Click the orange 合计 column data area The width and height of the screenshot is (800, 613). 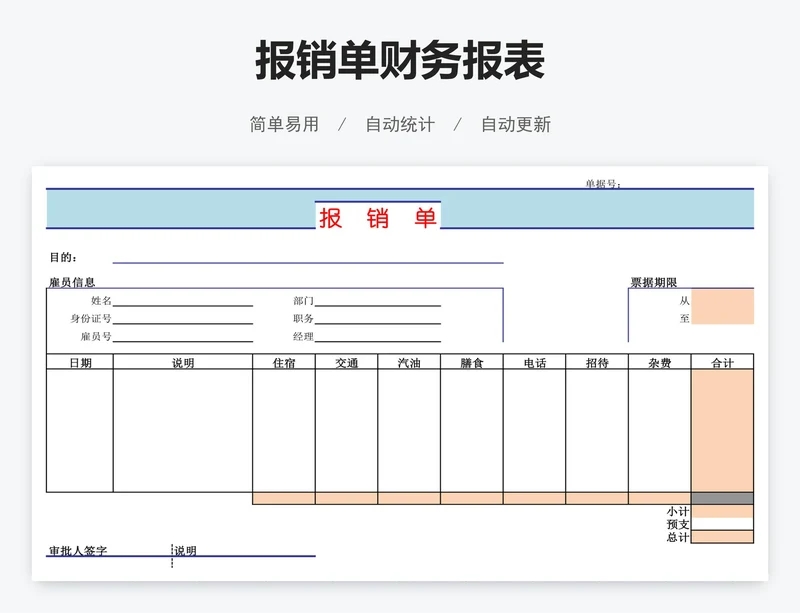[x=722, y=431]
